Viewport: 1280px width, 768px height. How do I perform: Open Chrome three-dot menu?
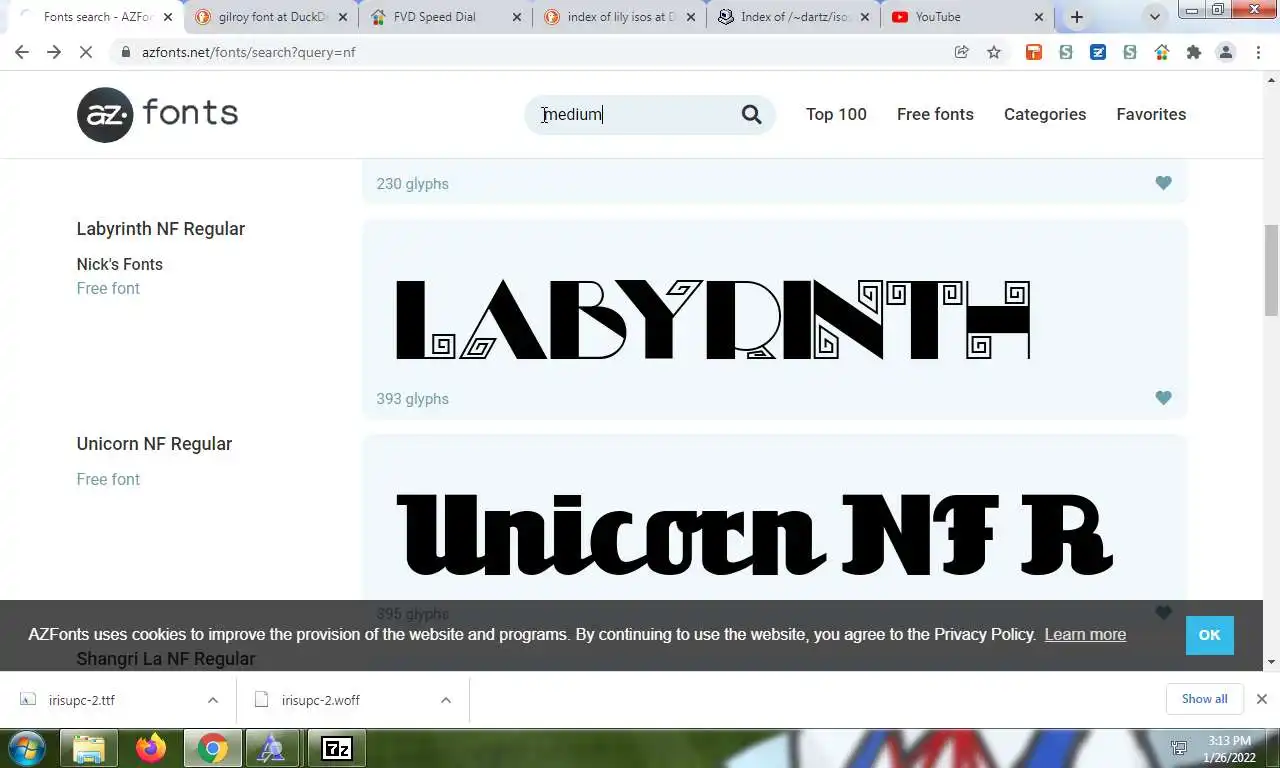coord(1258,52)
